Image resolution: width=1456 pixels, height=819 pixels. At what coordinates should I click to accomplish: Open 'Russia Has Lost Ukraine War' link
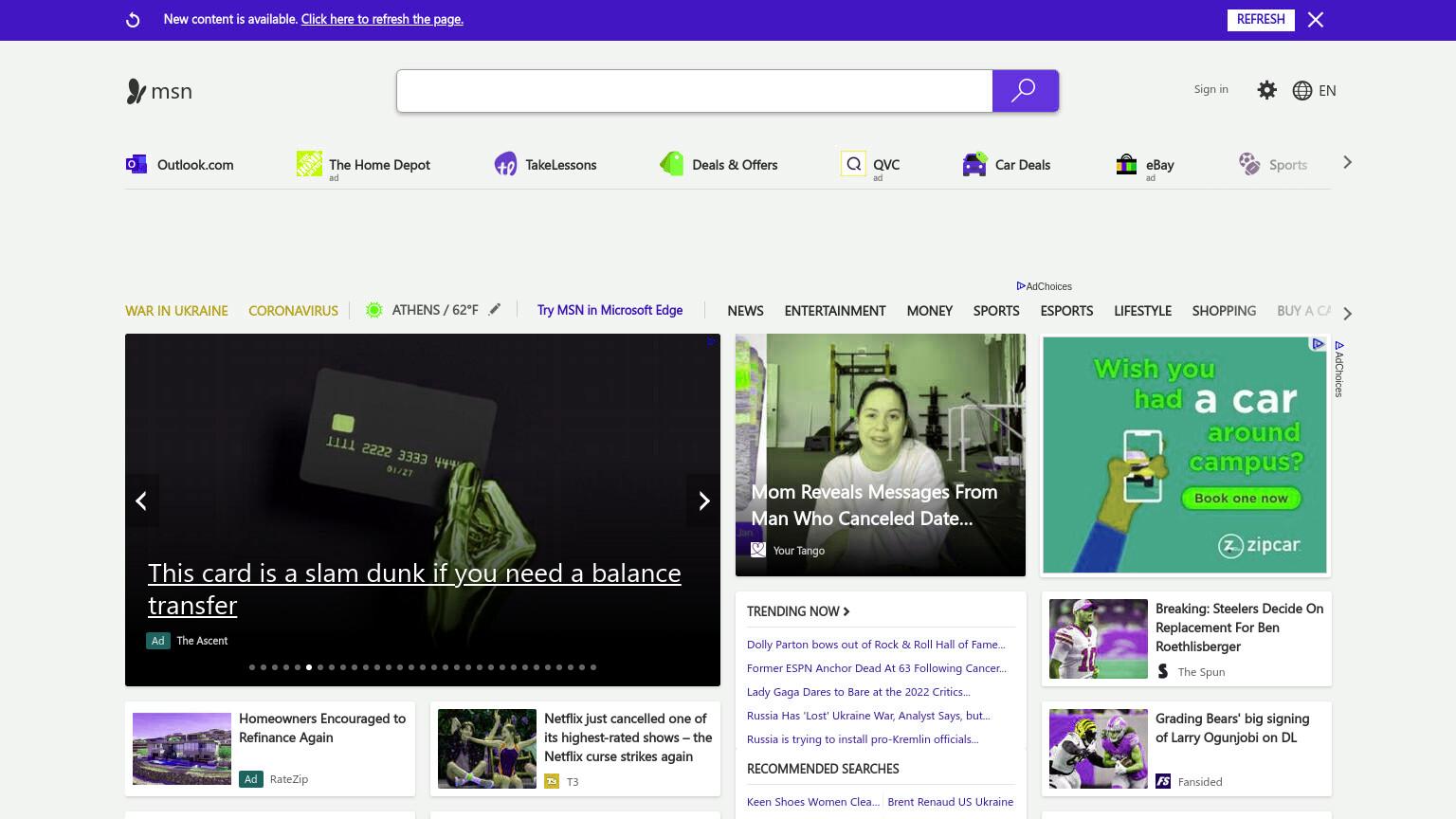point(868,716)
